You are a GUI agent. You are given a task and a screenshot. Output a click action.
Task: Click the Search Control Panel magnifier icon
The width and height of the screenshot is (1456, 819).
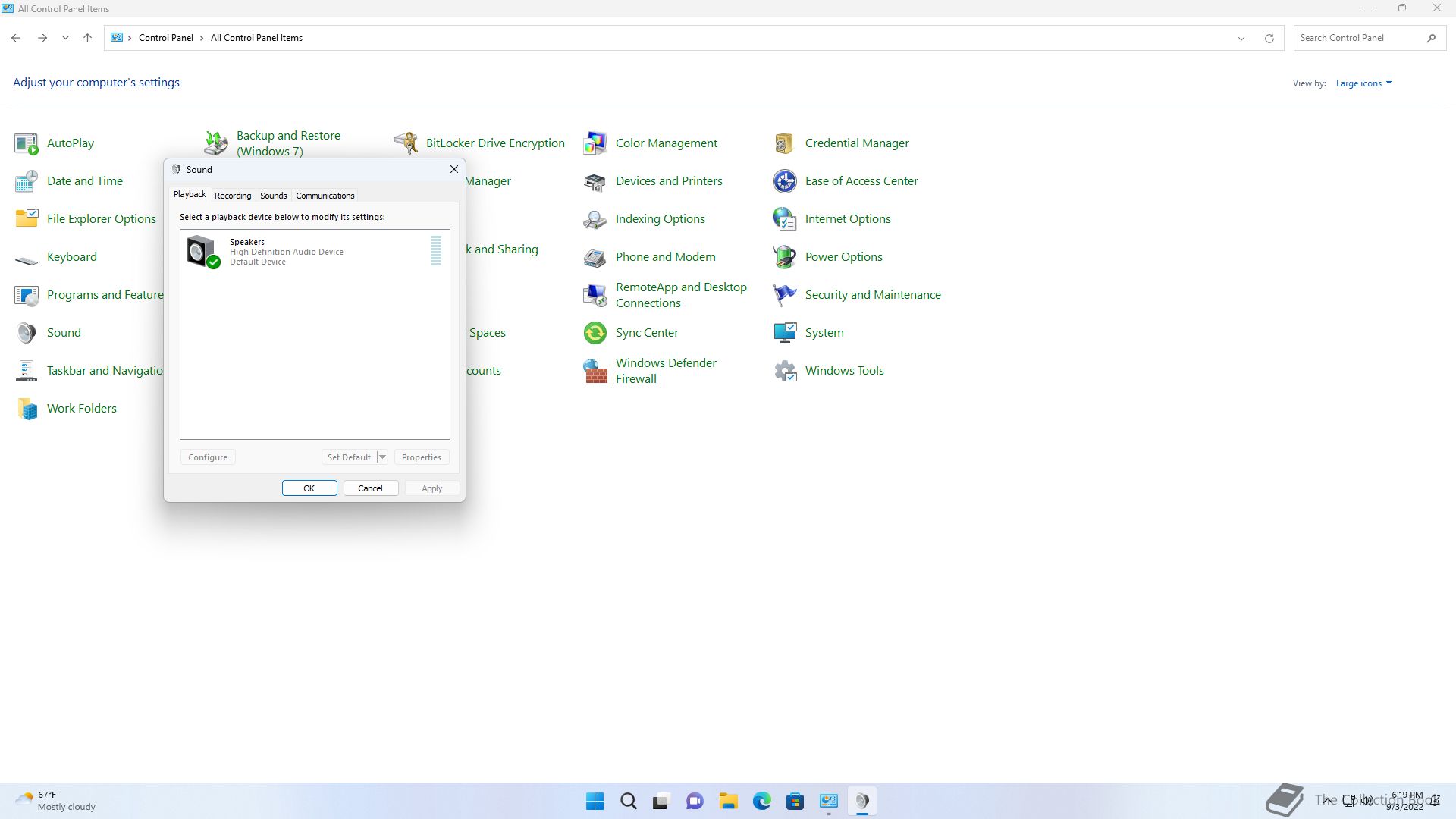tap(1431, 38)
